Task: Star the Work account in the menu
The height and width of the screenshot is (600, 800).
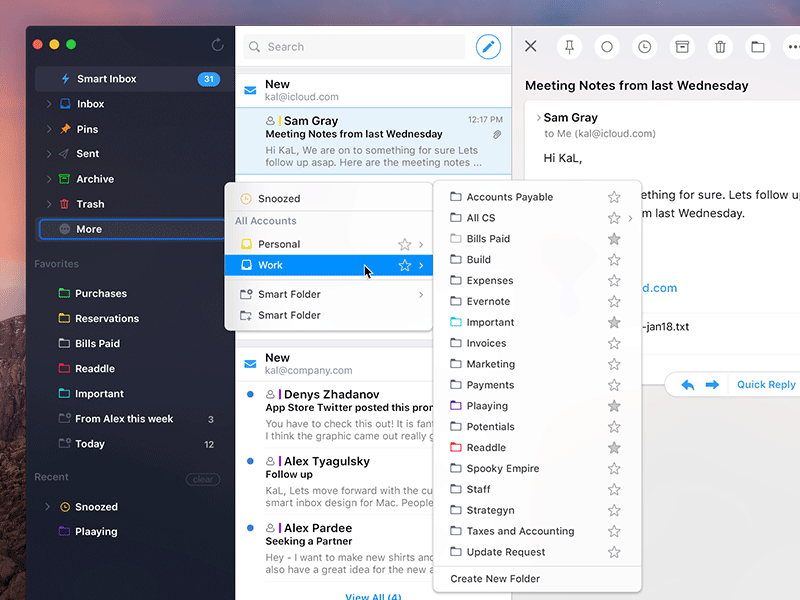Action: [x=405, y=265]
